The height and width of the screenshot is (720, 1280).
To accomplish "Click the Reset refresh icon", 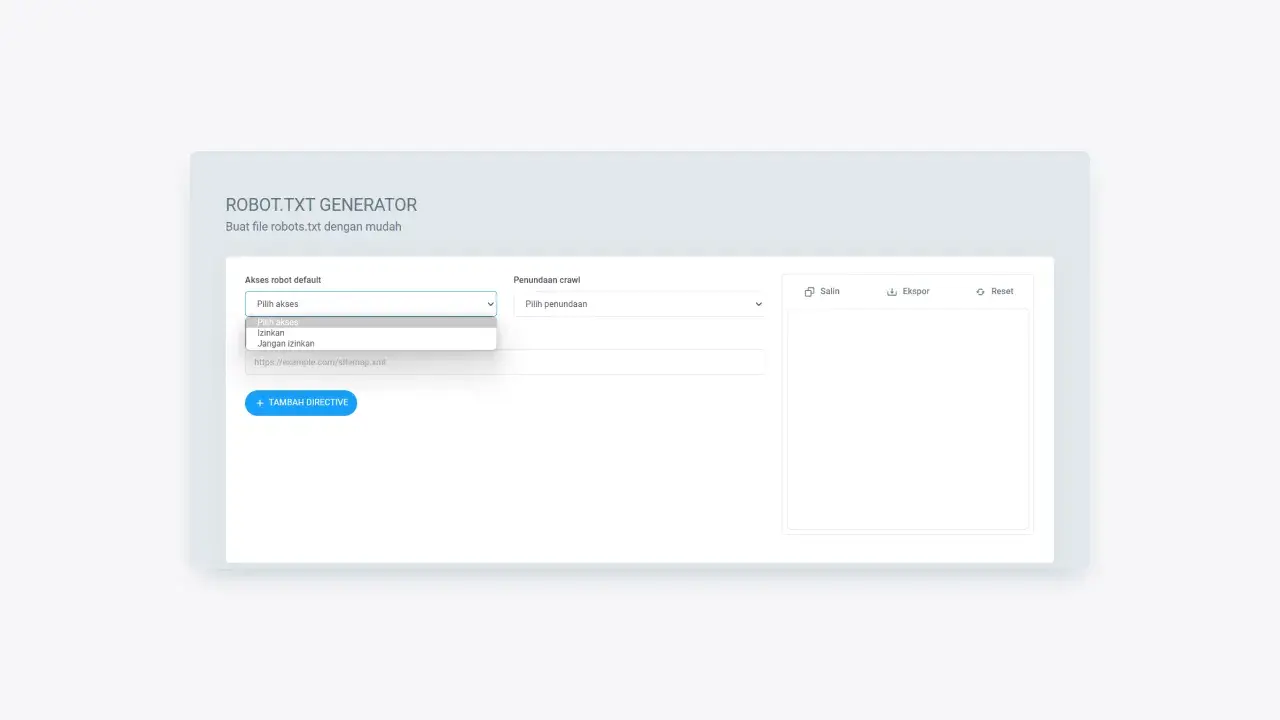I will click(x=980, y=292).
